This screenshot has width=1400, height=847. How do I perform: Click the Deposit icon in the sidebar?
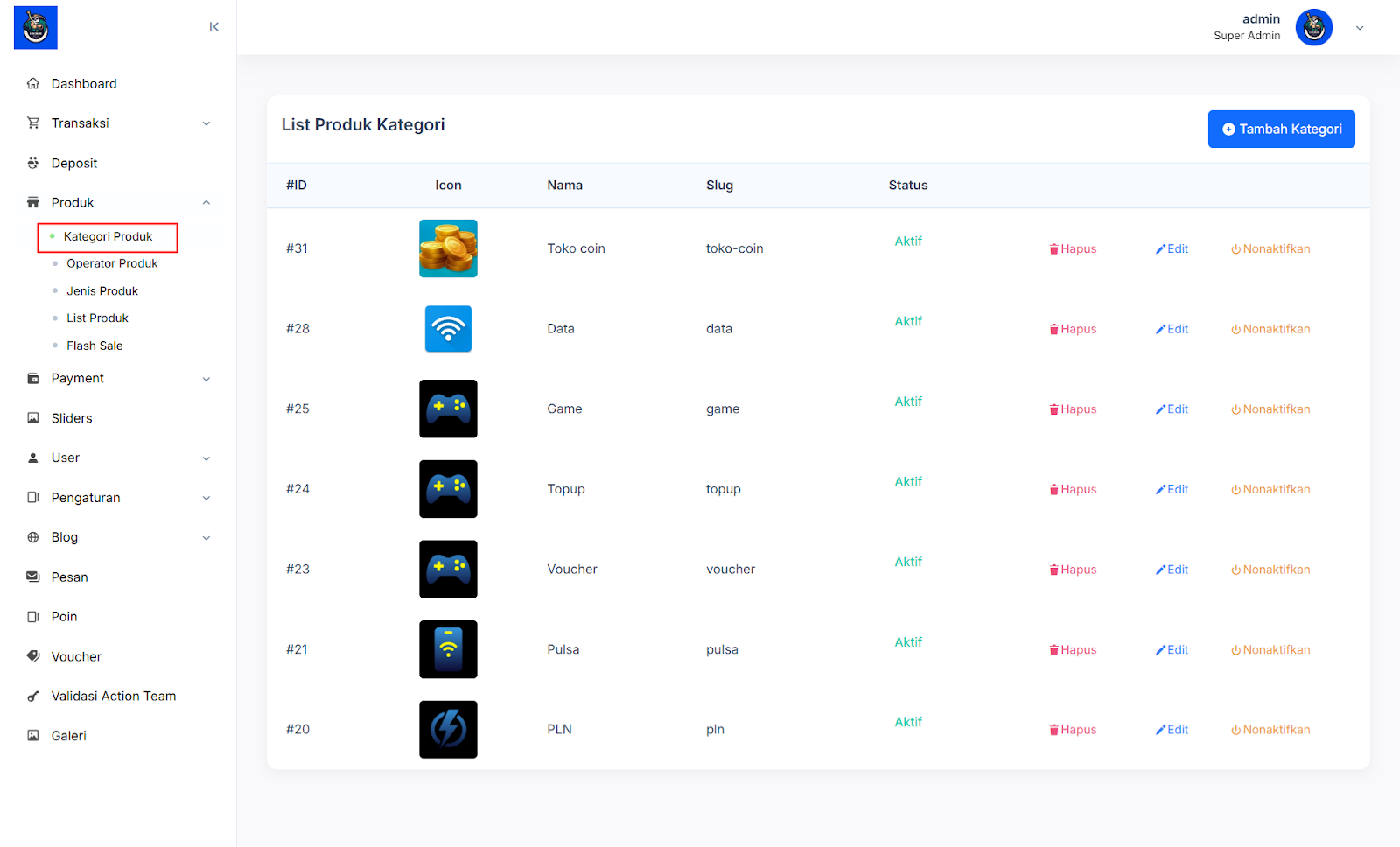pyautogui.click(x=33, y=163)
